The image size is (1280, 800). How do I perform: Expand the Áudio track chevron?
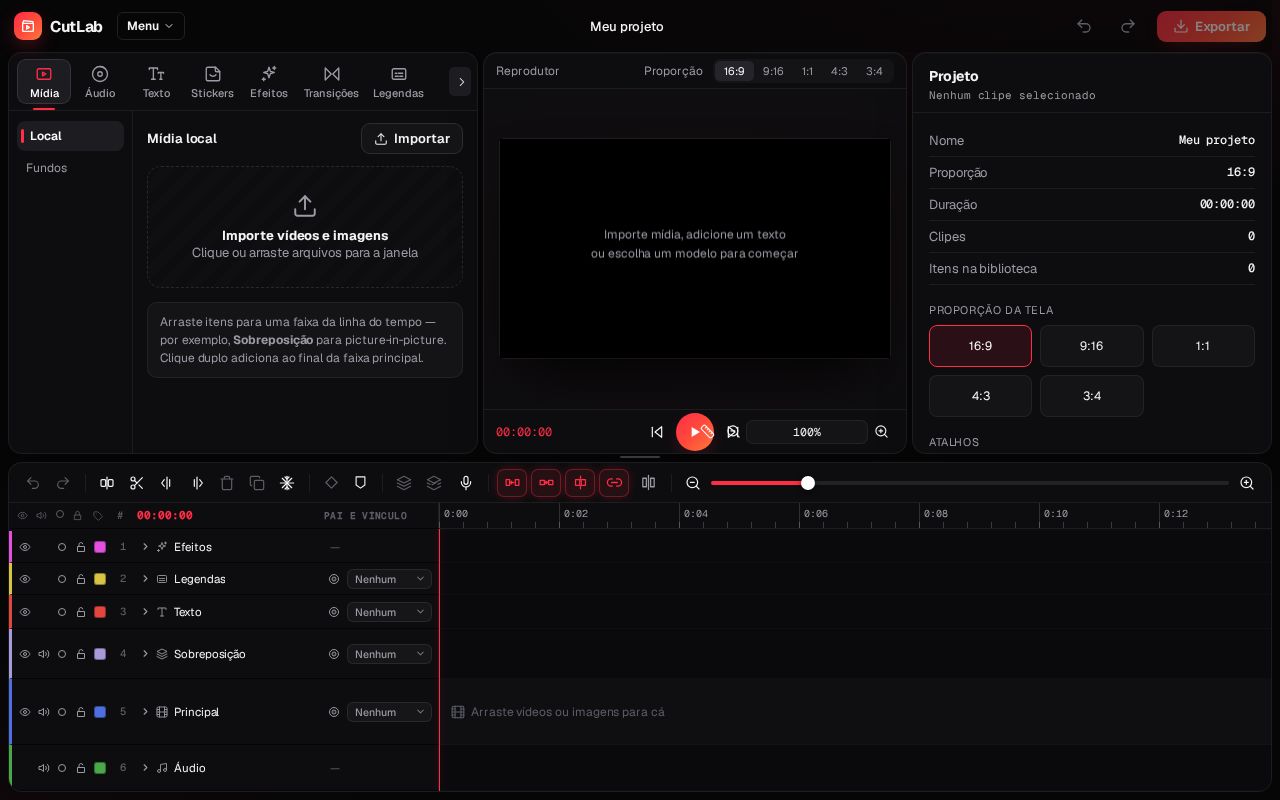tap(145, 768)
